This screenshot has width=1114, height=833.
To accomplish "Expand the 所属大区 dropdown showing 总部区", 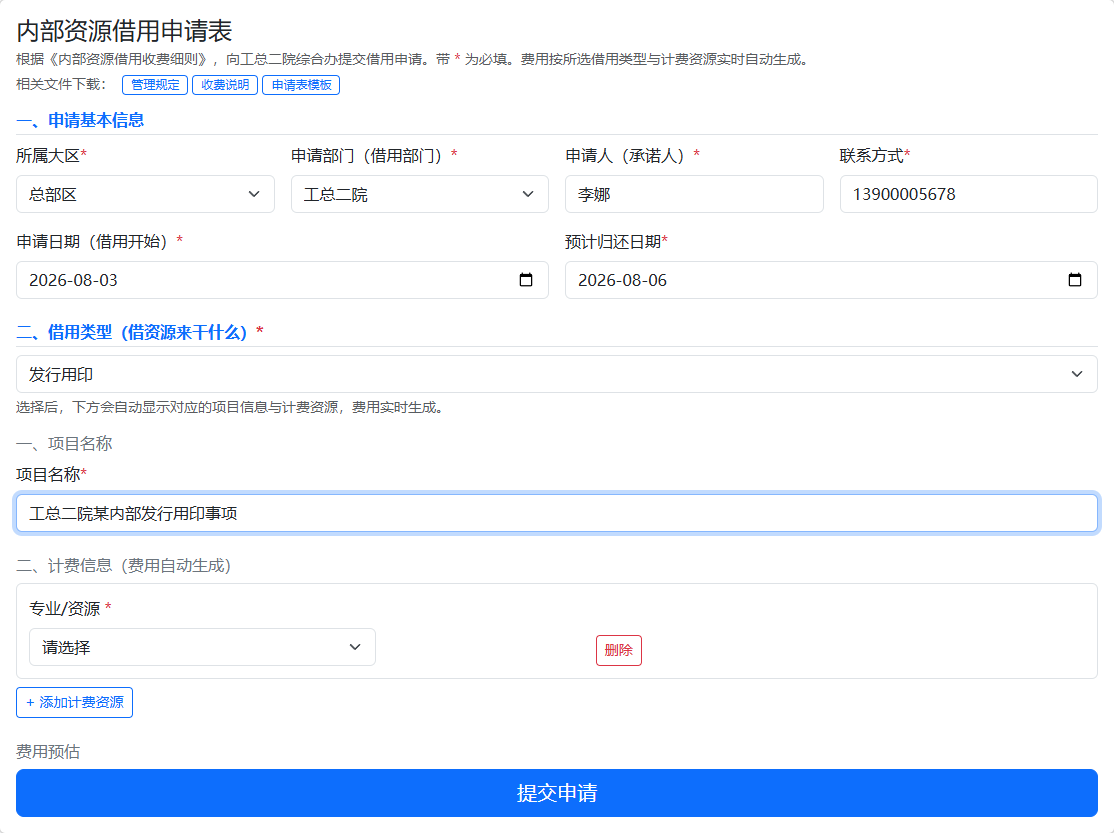I will pyautogui.click(x=145, y=194).
